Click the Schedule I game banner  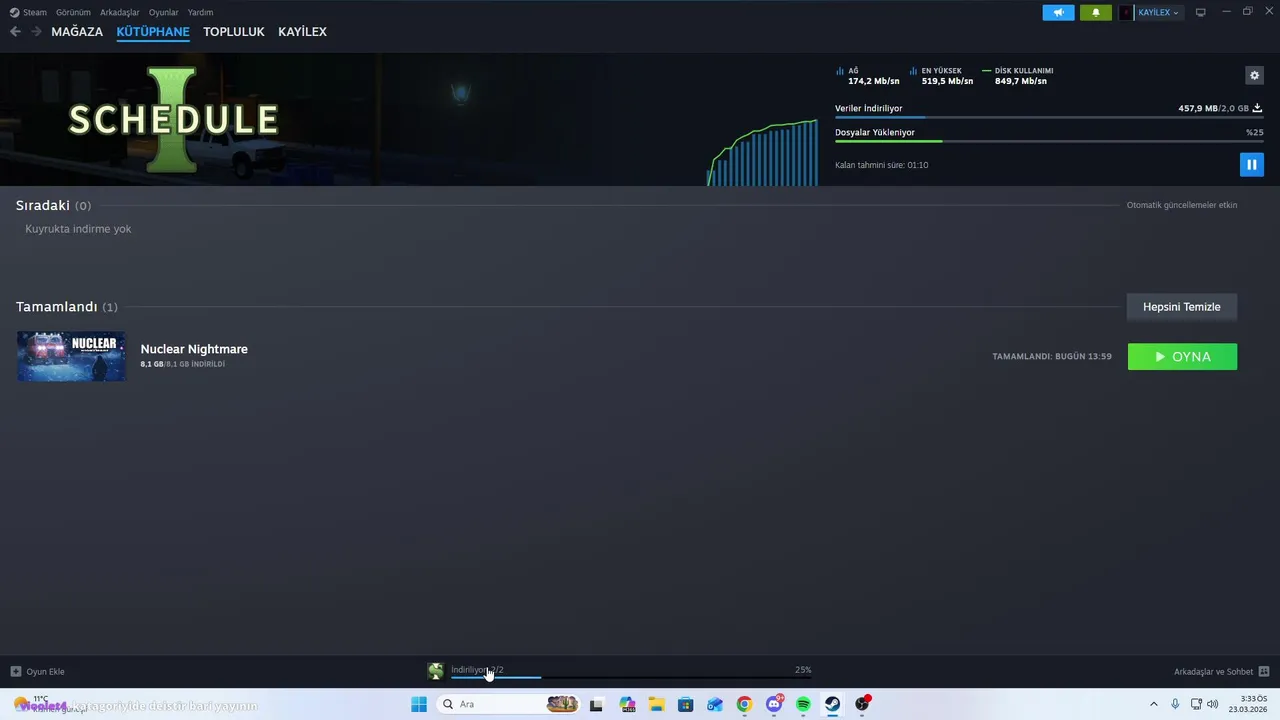point(173,119)
